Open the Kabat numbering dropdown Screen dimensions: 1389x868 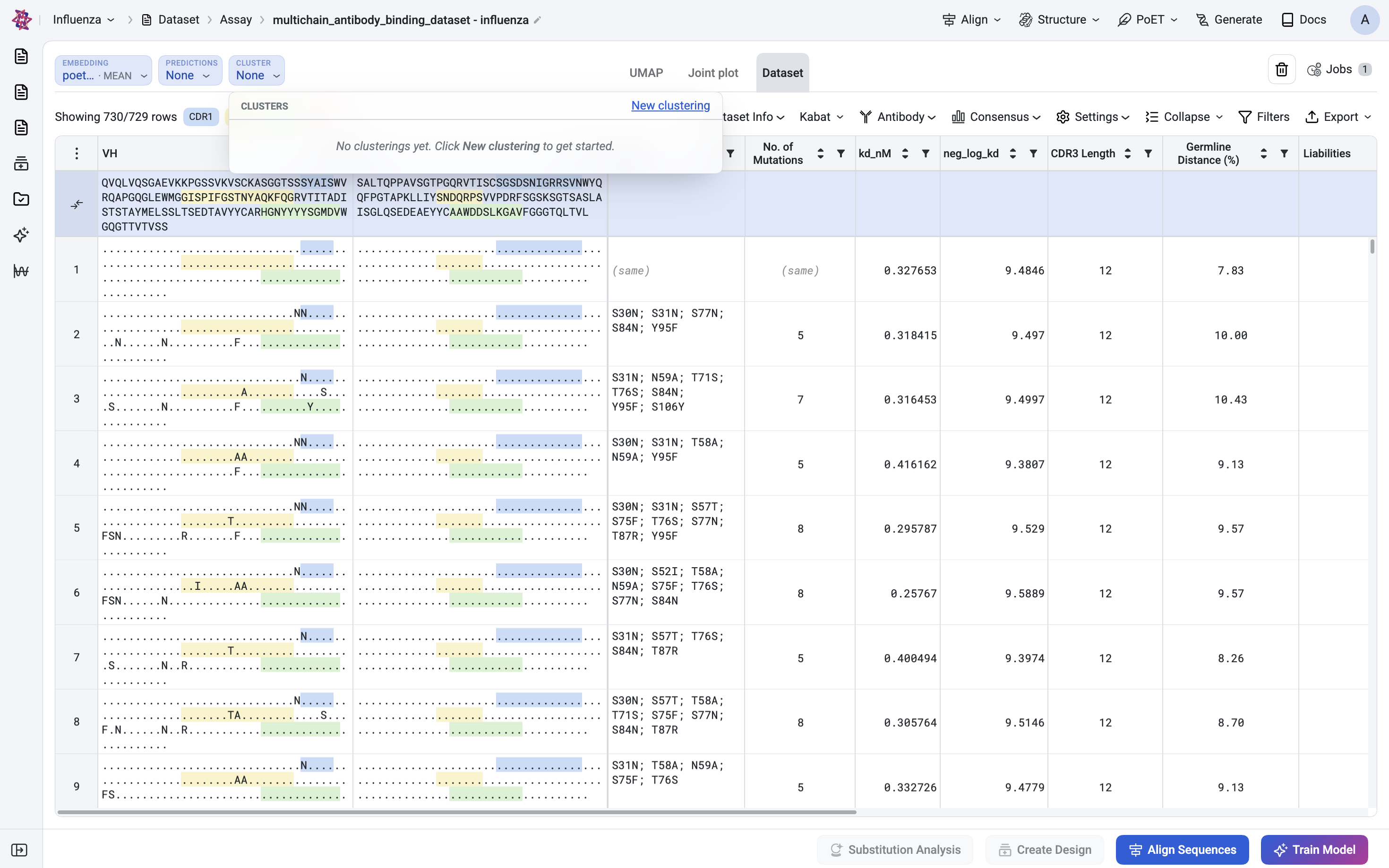click(x=821, y=117)
